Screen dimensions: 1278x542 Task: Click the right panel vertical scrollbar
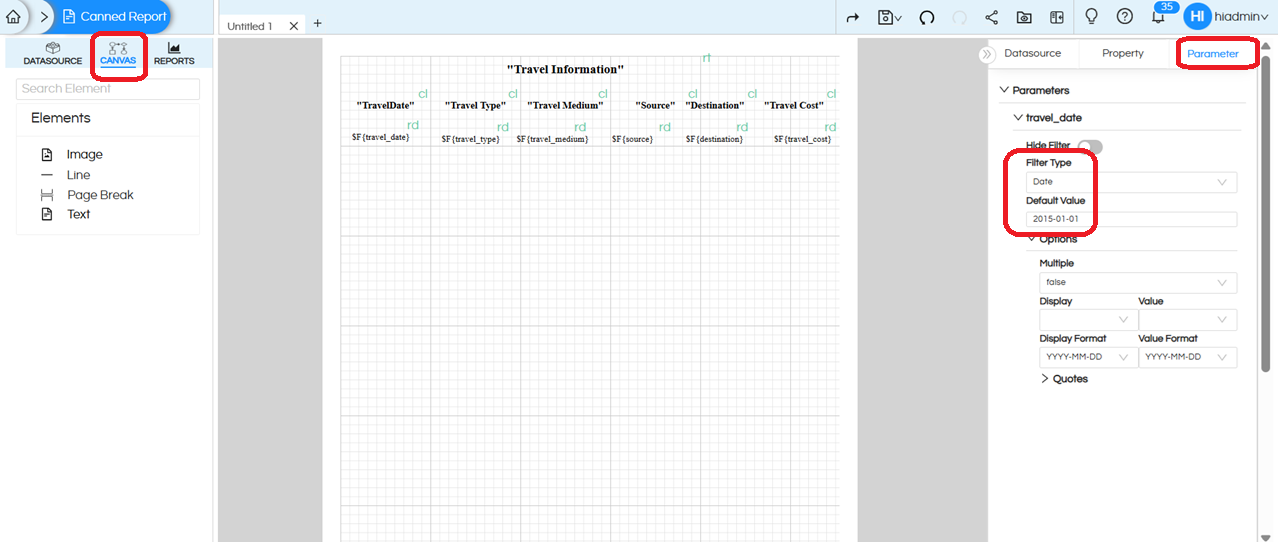[x=1266, y=215]
